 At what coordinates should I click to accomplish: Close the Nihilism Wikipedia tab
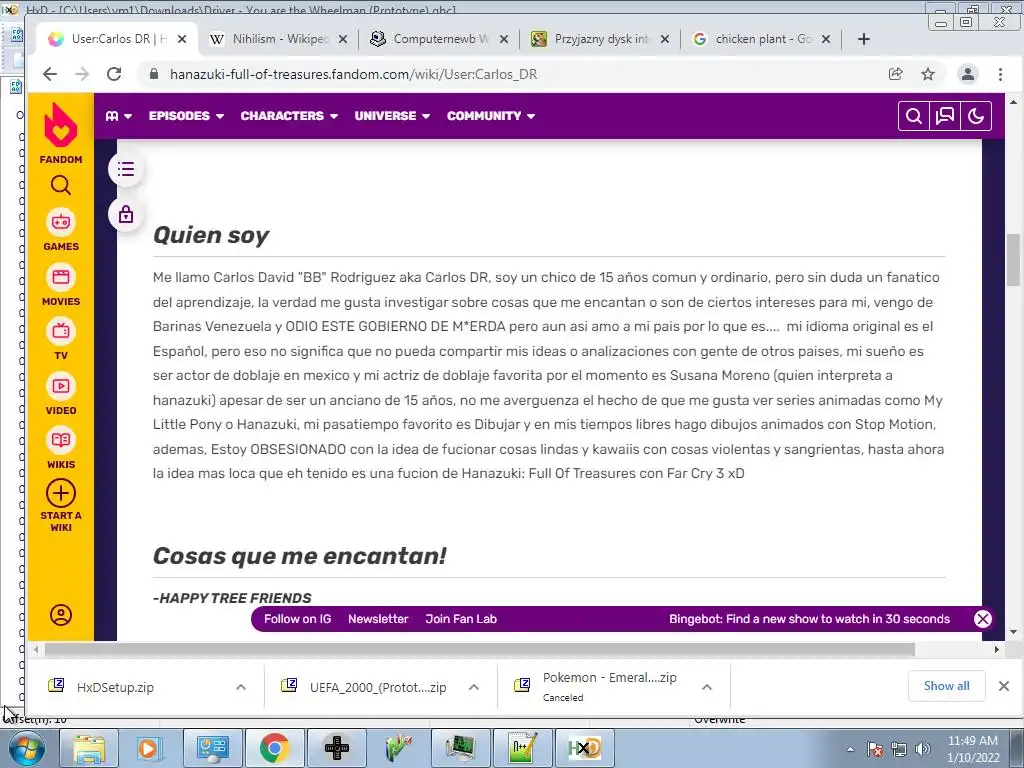click(343, 39)
